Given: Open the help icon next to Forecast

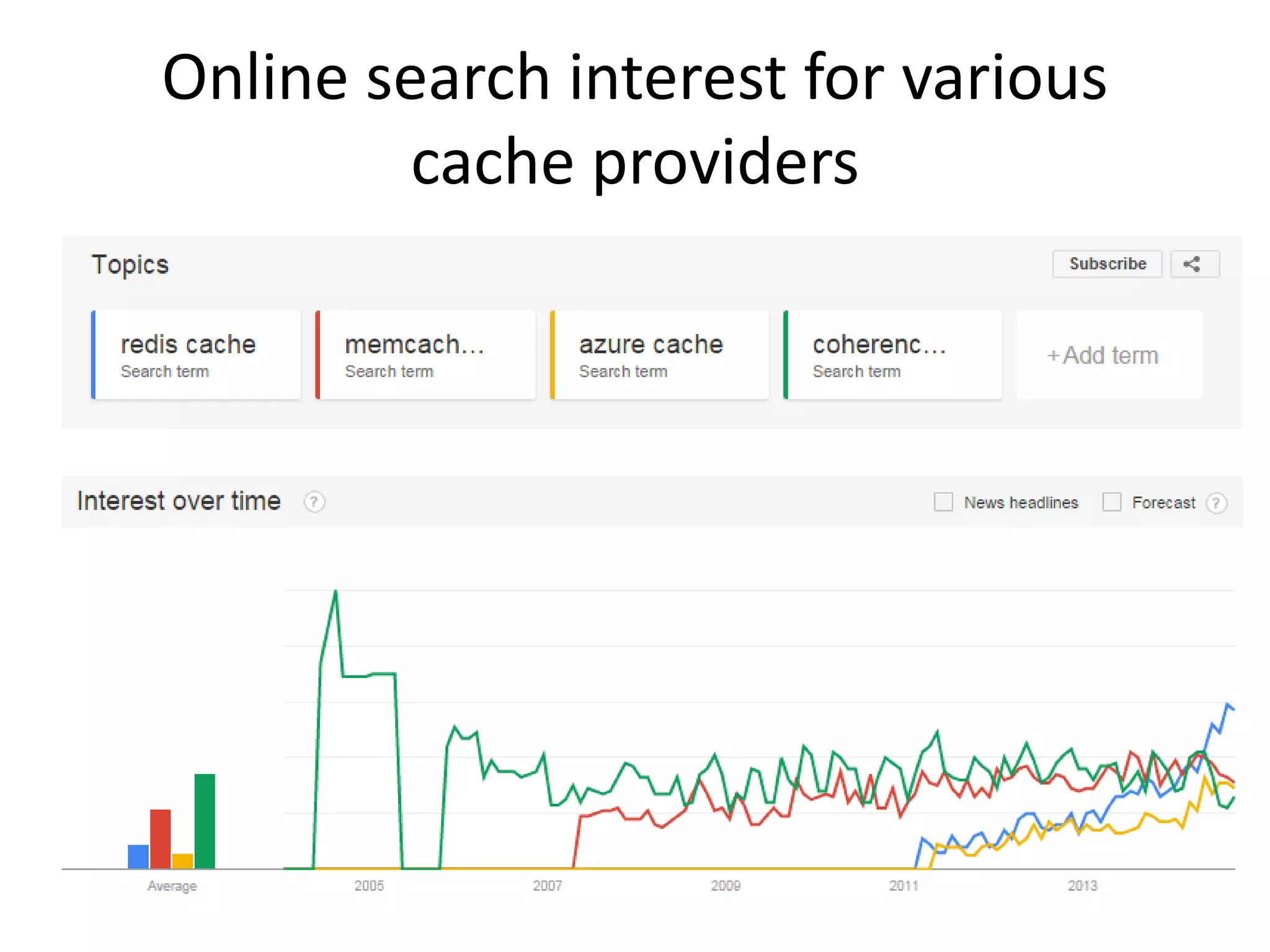Looking at the screenshot, I should [x=1216, y=503].
